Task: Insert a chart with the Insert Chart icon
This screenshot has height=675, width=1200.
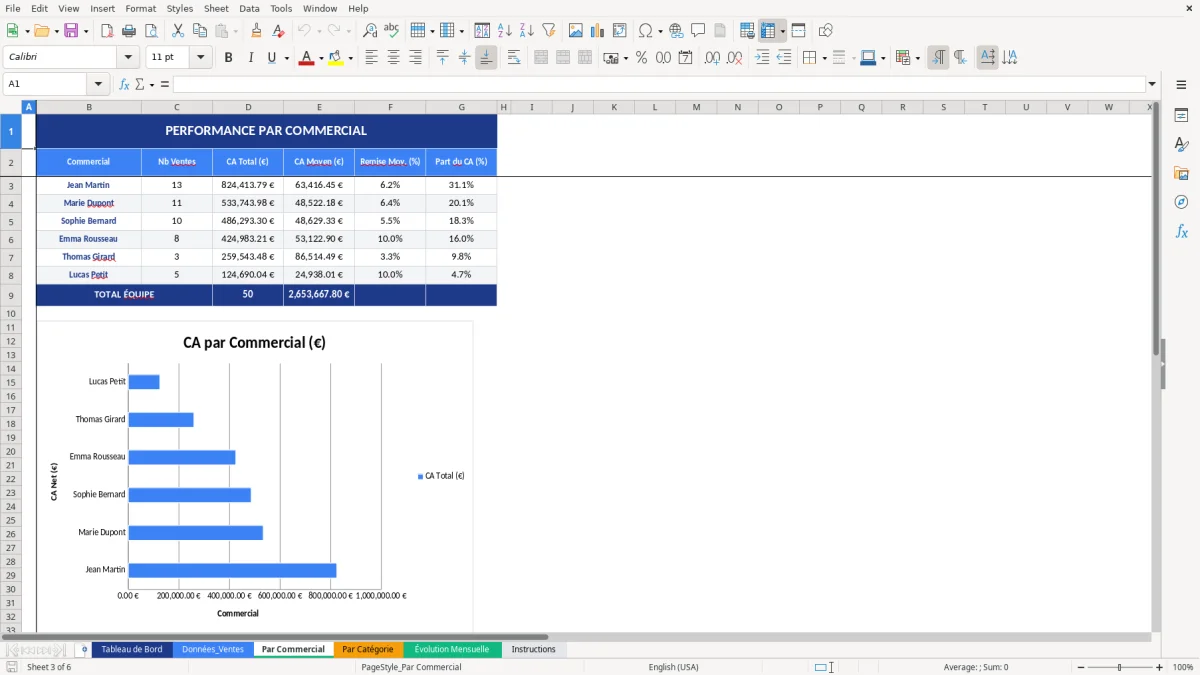Action: click(597, 30)
